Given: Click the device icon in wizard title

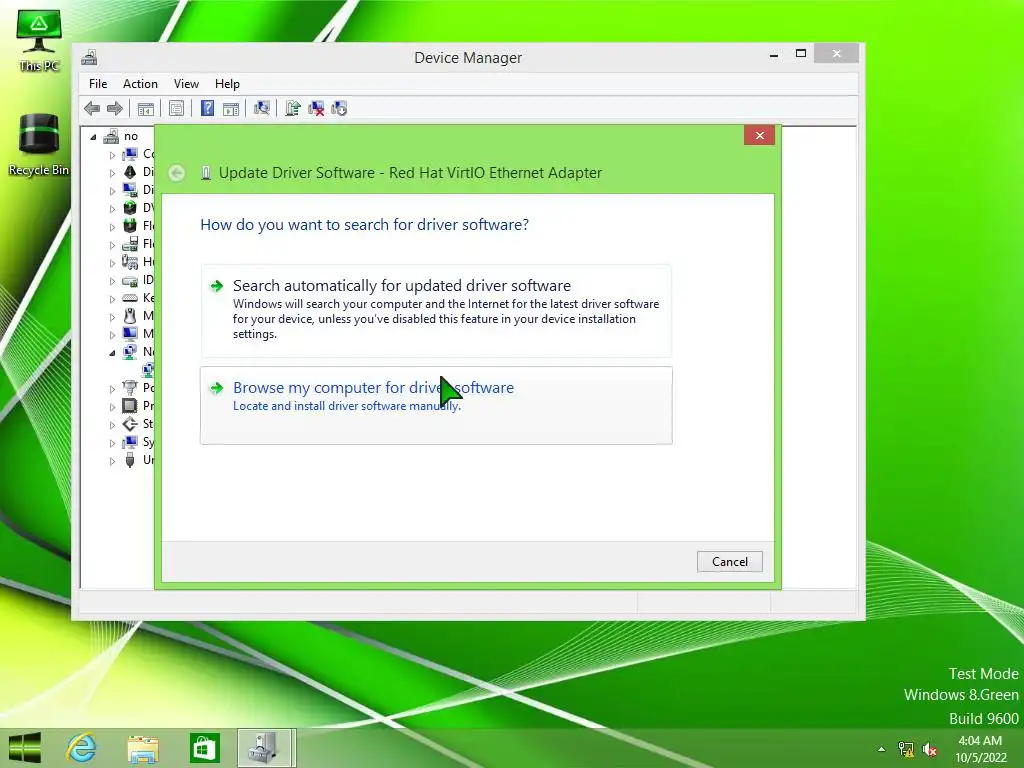Looking at the screenshot, I should point(206,173).
